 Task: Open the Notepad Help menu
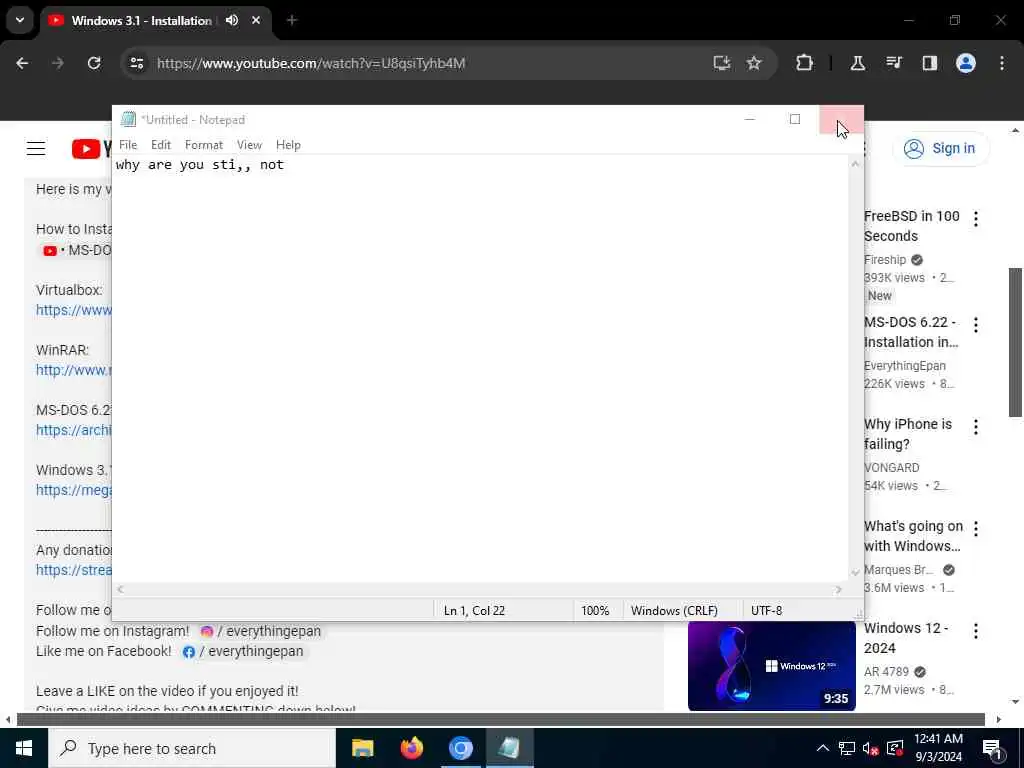[288, 145]
